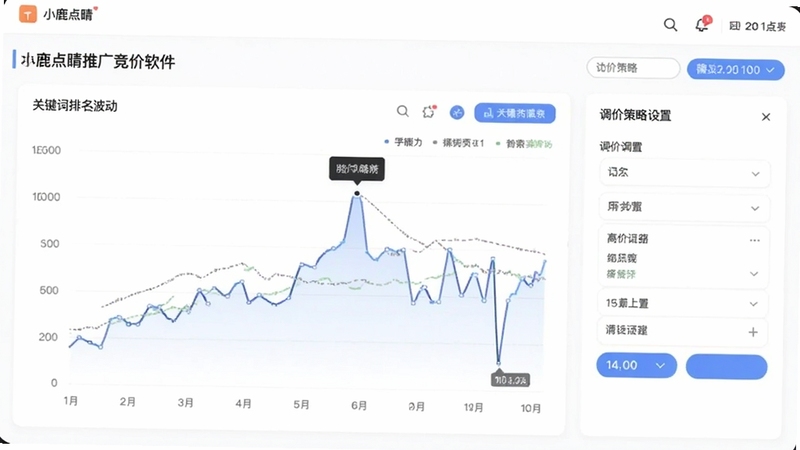Screen dimensions: 800x450
Task: Click the orange 小鹿点睛 app logo
Action: coord(28,14)
